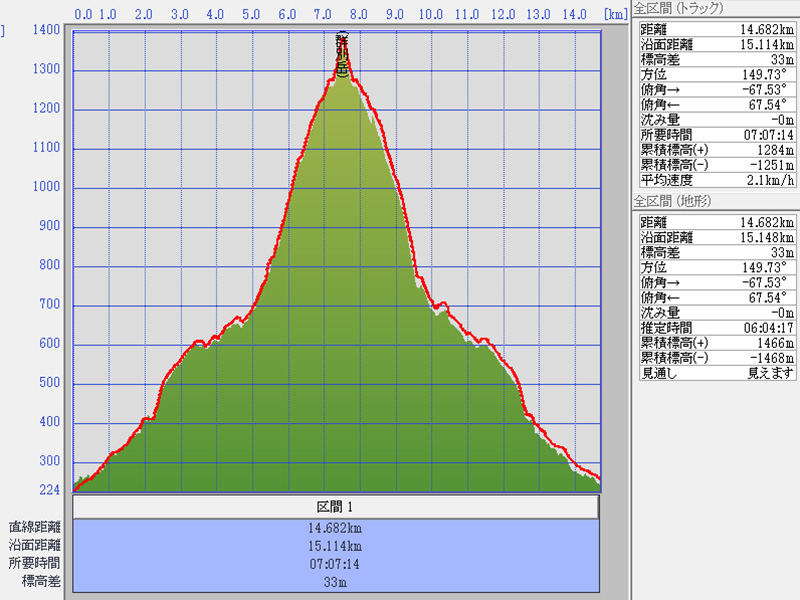Click the 224 minimum elevation axis label
Image resolution: width=800 pixels, height=600 pixels.
(x=49, y=490)
